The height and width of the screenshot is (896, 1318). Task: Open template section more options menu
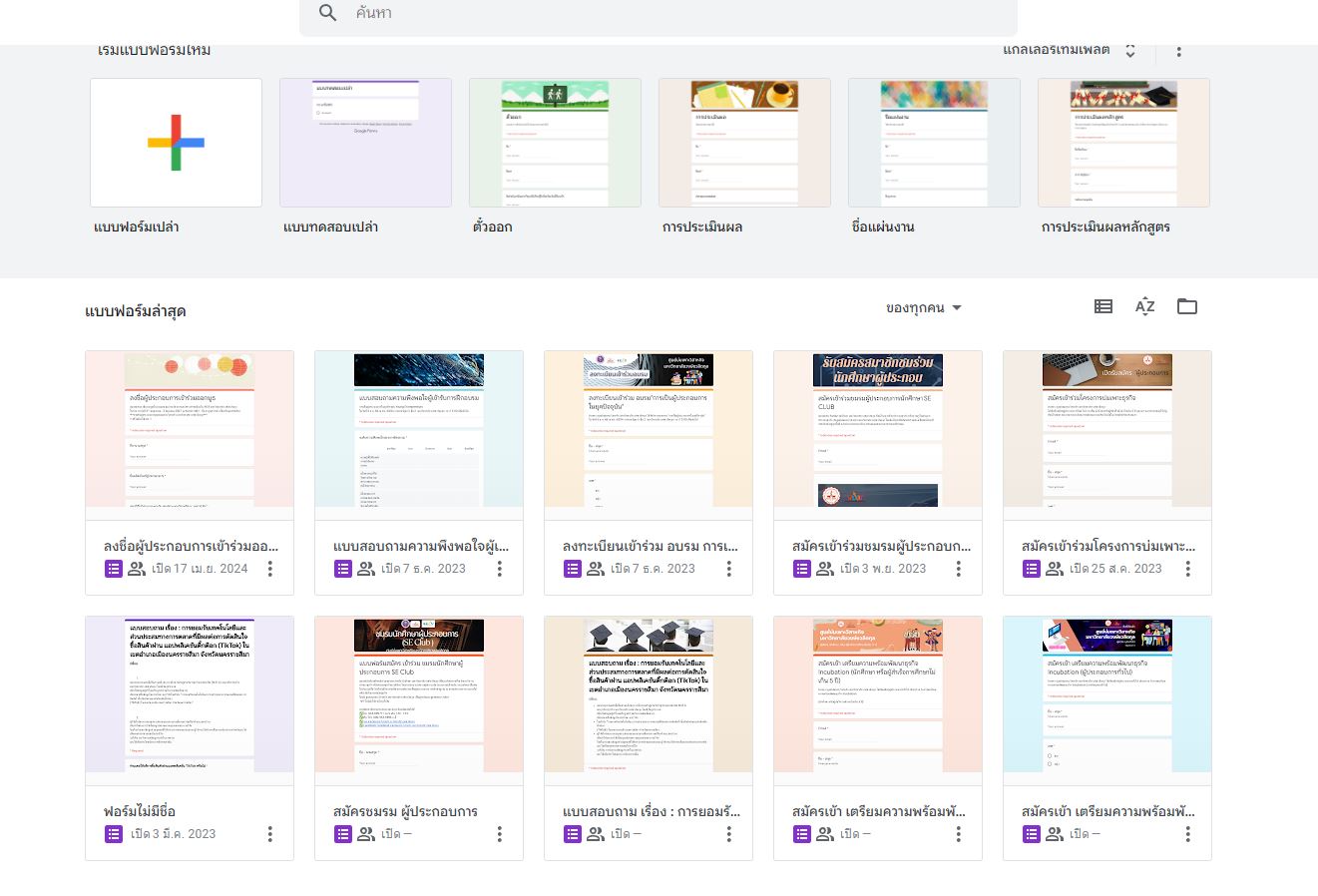coord(1178,51)
